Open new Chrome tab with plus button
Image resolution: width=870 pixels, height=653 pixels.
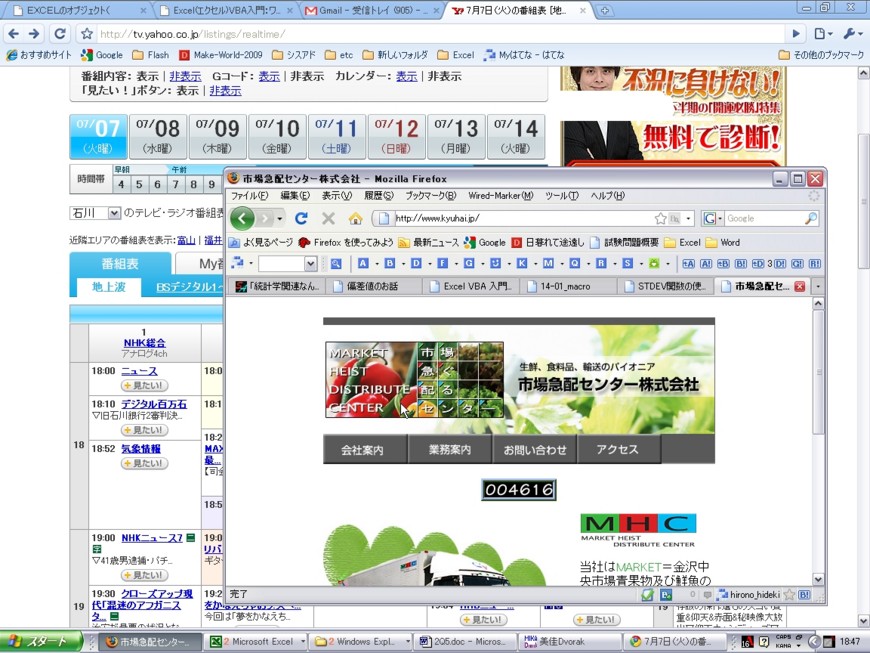pos(605,10)
